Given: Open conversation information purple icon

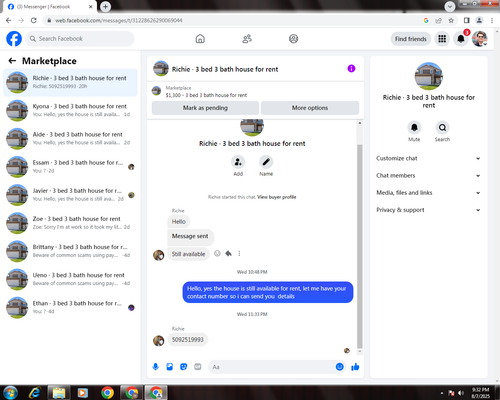Looking at the screenshot, I should (351, 68).
